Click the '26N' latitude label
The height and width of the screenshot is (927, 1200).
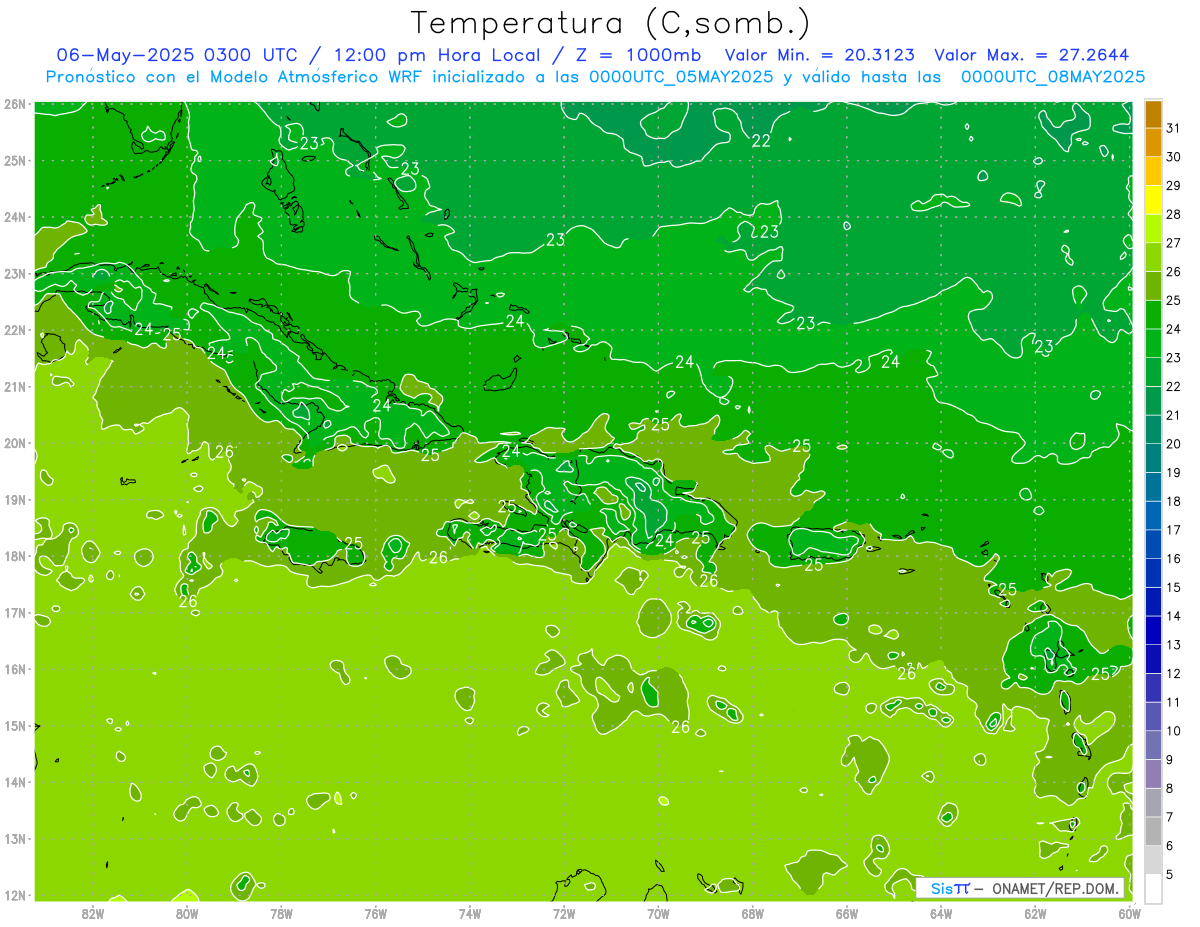pos(14,104)
